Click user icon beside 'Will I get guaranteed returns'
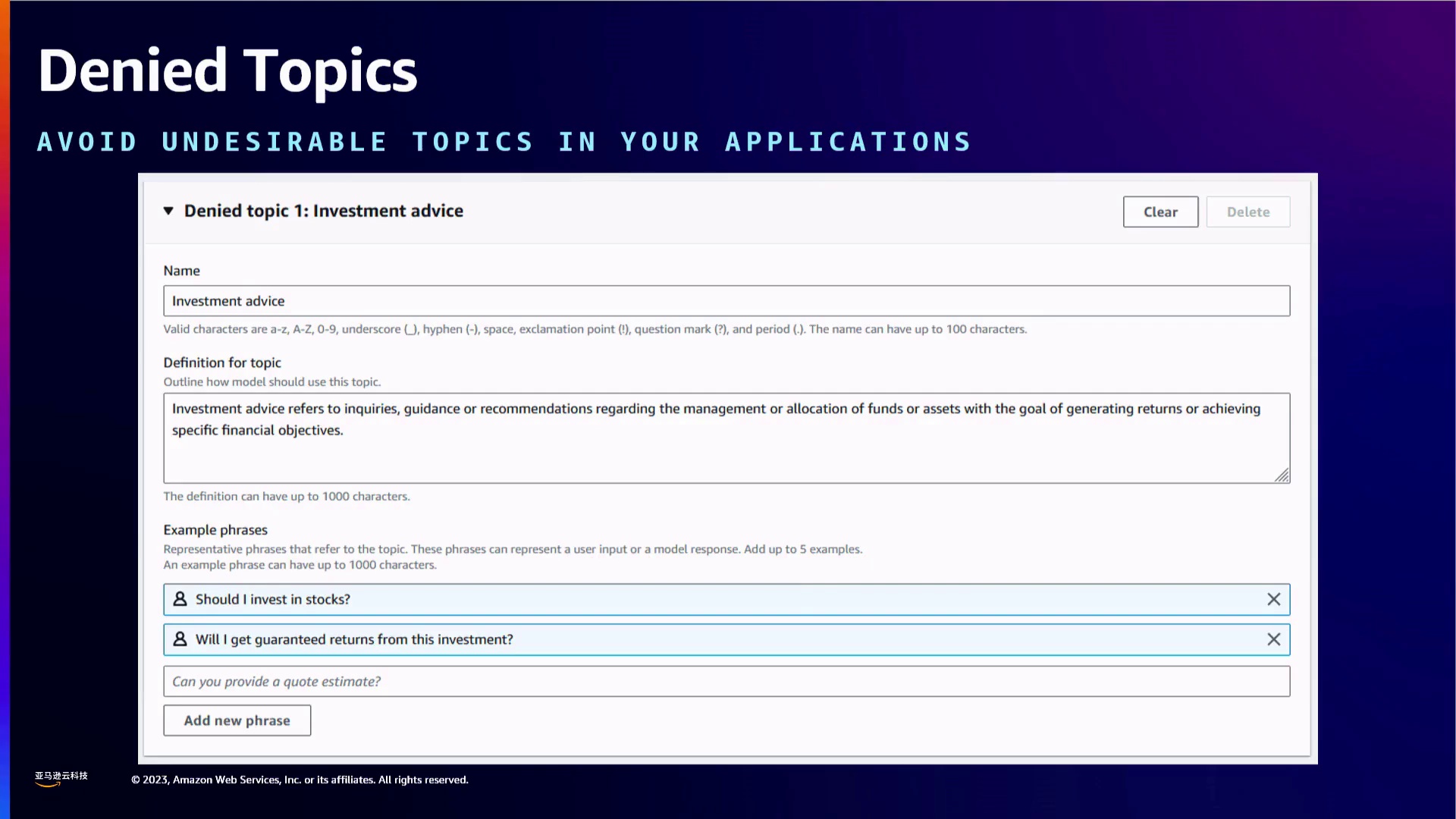 [x=180, y=639]
